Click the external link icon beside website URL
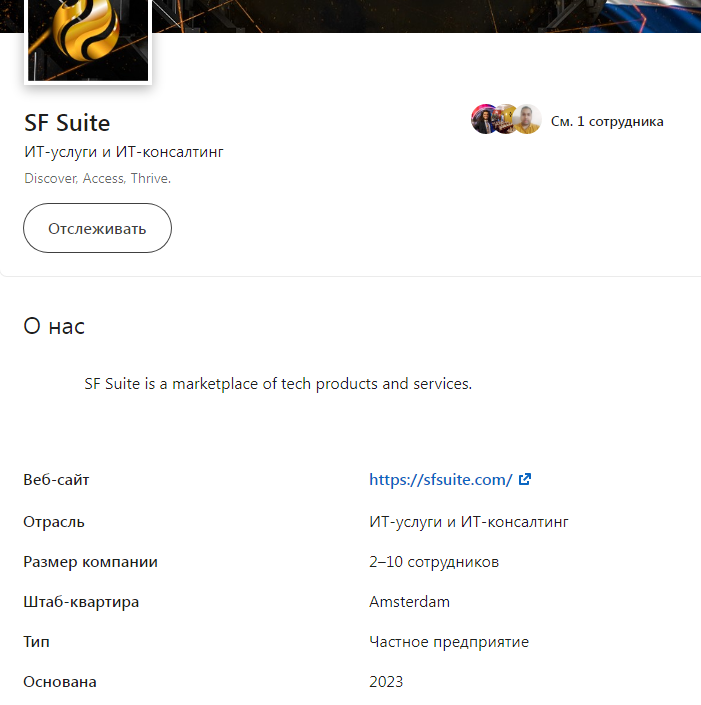This screenshot has height=705, width=701. 525,479
